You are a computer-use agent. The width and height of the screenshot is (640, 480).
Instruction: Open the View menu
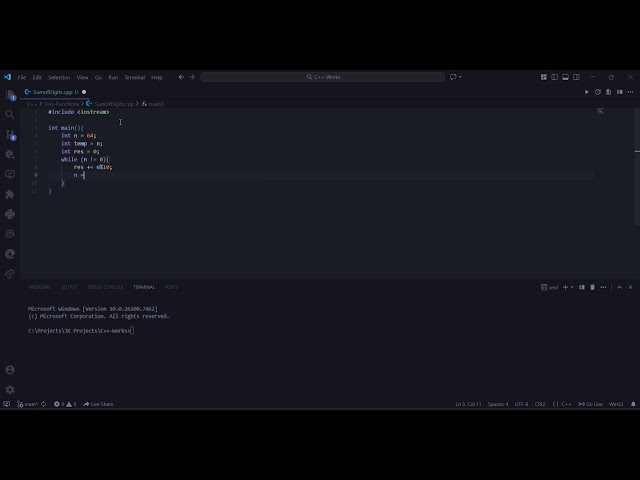[82, 77]
